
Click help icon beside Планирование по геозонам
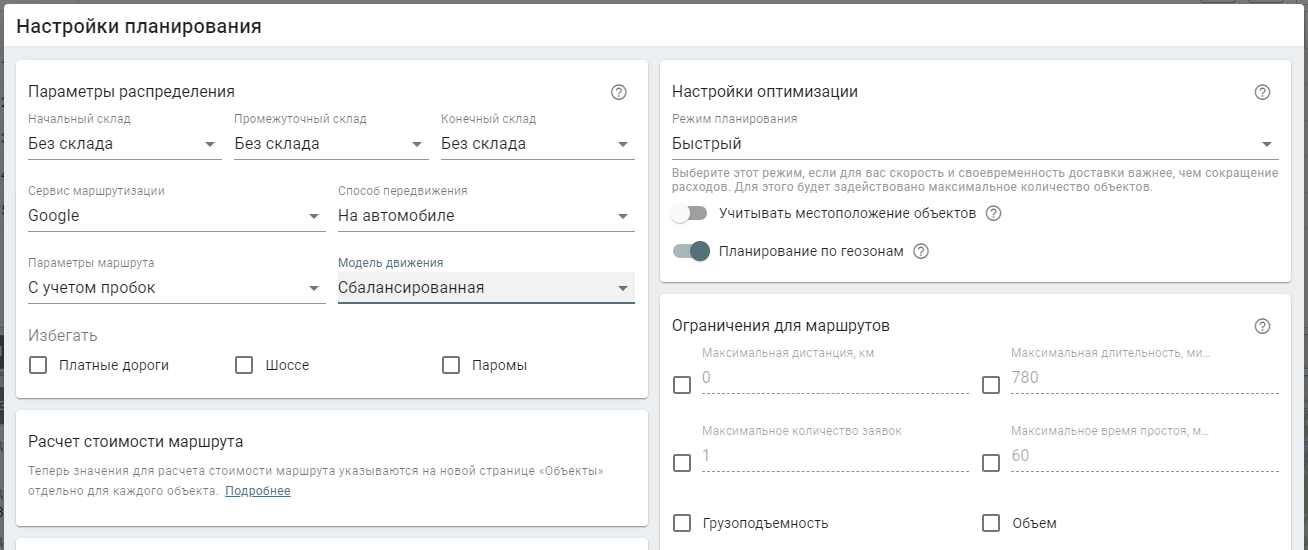[x=921, y=251]
